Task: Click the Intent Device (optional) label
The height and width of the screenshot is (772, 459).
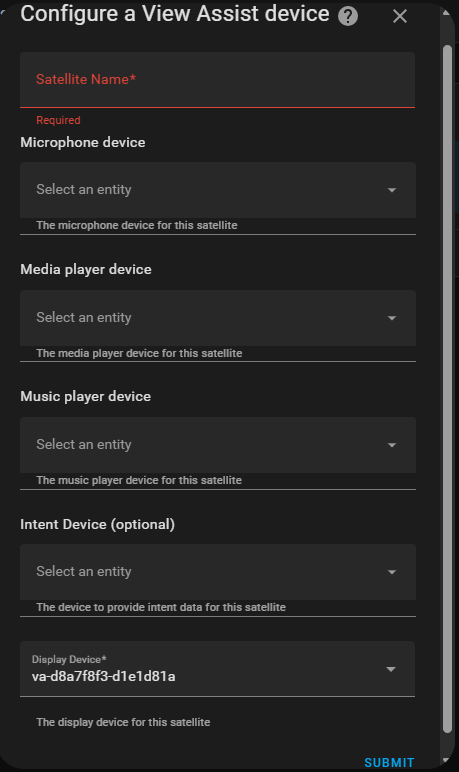Action: [98, 525]
